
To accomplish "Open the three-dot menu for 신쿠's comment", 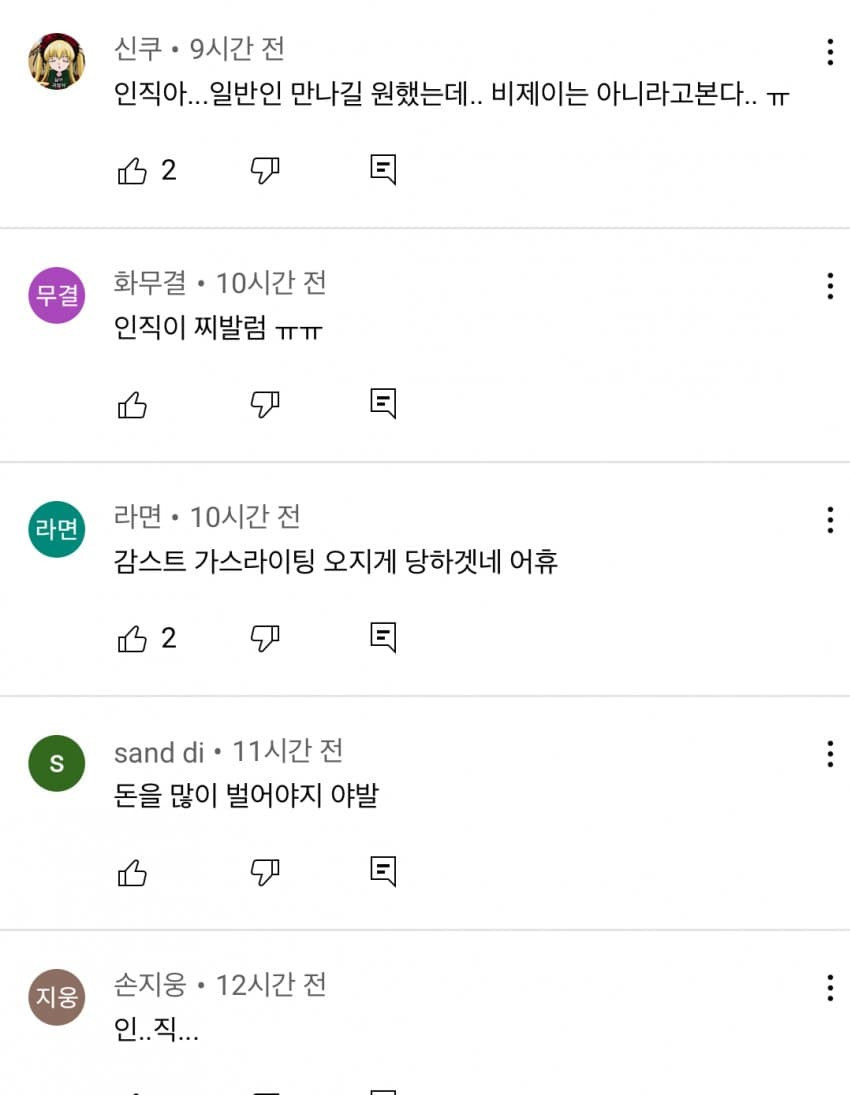I will point(830,52).
